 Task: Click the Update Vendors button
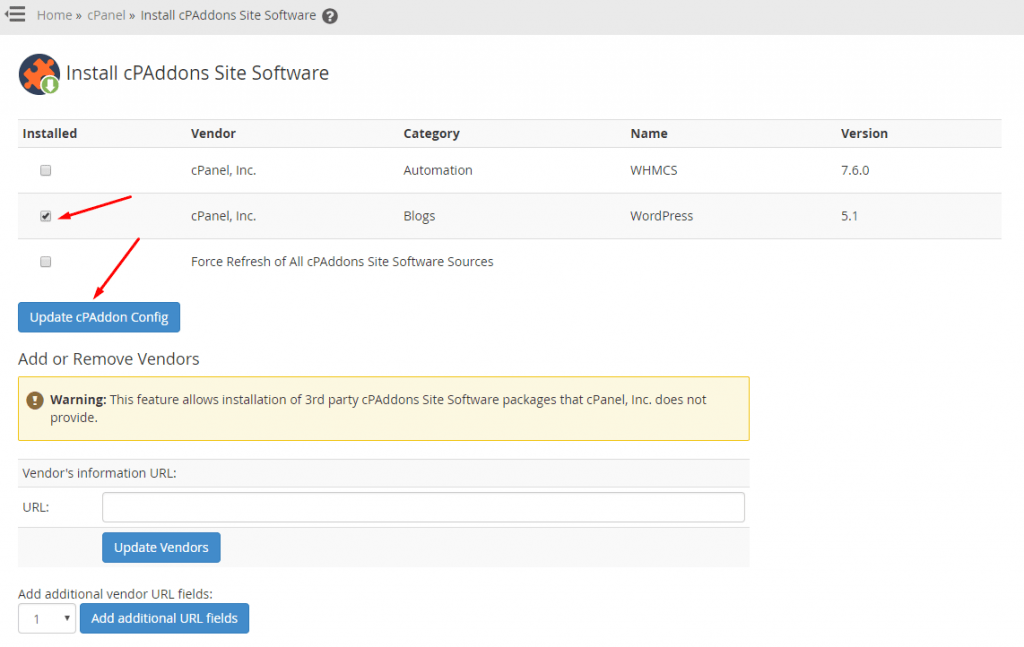pyautogui.click(x=160, y=547)
